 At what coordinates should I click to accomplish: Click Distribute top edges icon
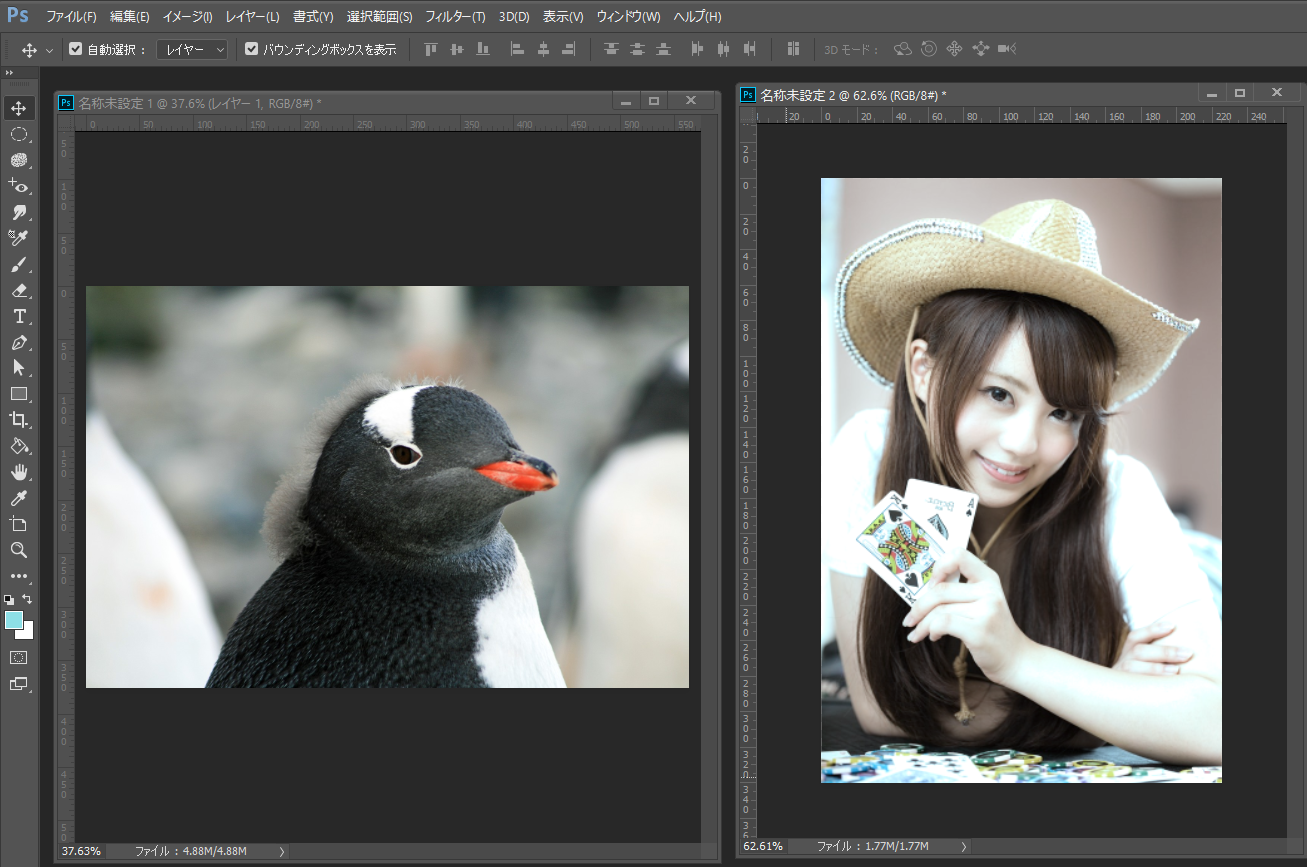pyautogui.click(x=611, y=49)
